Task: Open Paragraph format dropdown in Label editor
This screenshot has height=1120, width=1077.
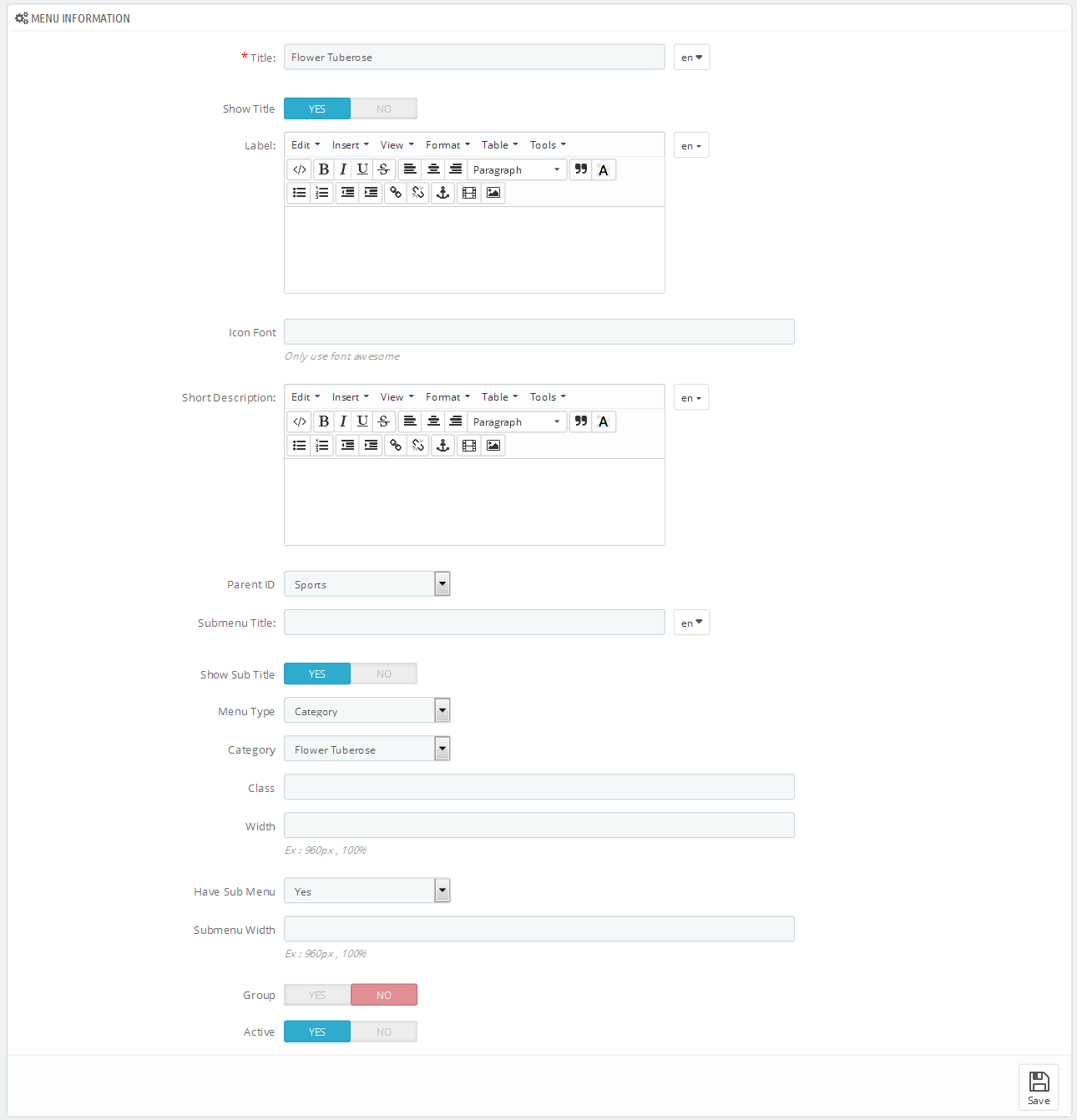Action: tap(517, 169)
